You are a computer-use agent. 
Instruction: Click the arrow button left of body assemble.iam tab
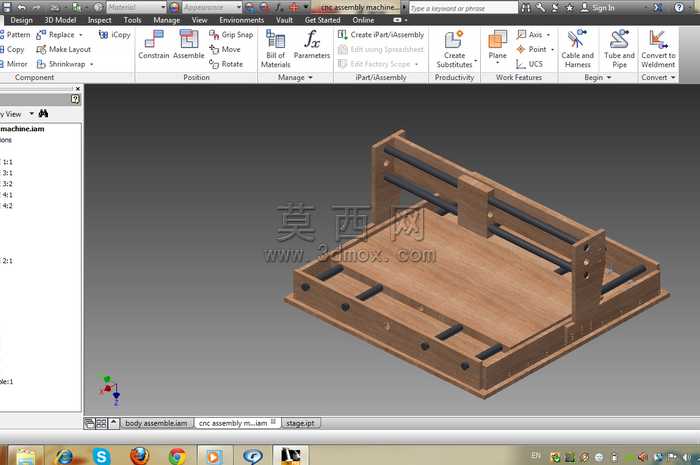[113, 423]
